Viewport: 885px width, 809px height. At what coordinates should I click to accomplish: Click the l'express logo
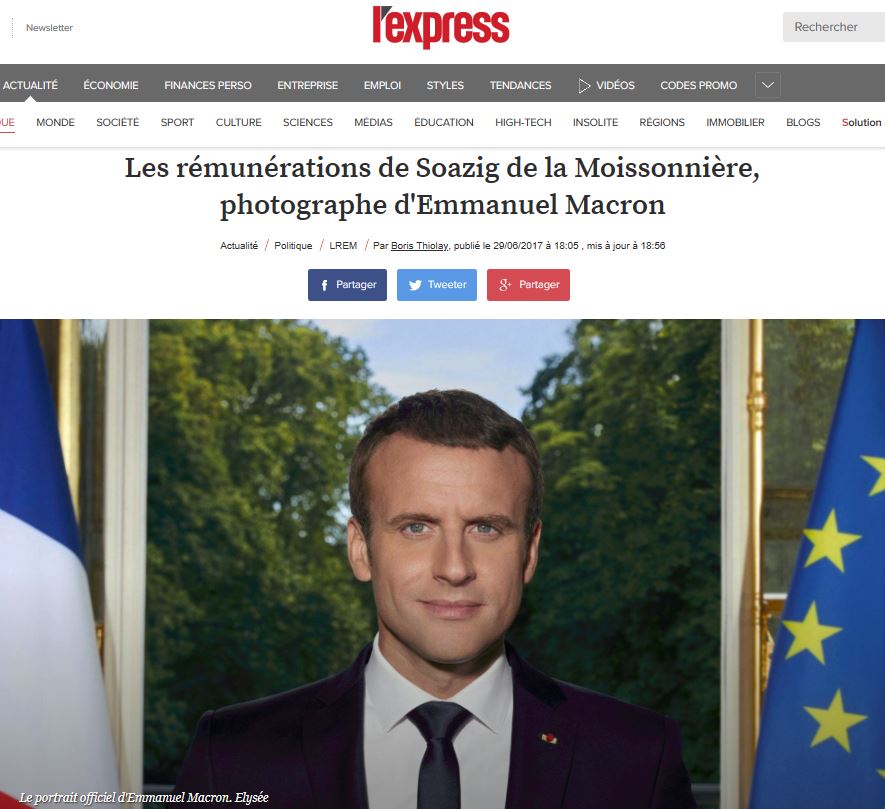[441, 27]
